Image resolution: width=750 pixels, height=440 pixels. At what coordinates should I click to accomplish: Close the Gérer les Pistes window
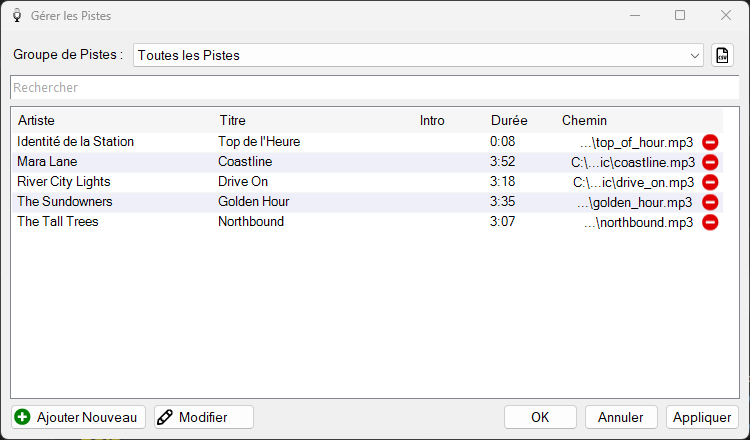(726, 15)
